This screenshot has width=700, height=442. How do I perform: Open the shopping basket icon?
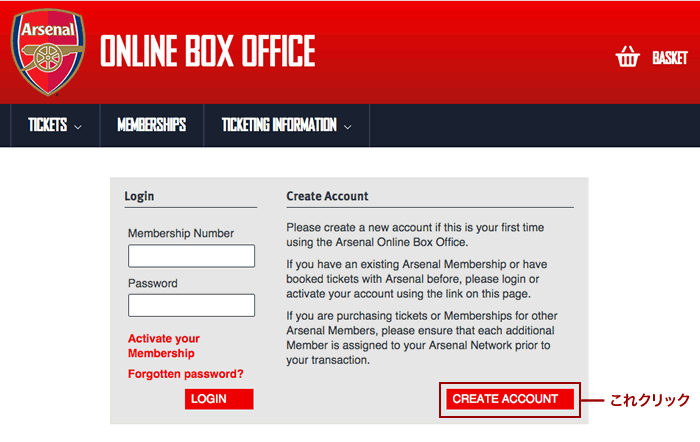(627, 57)
